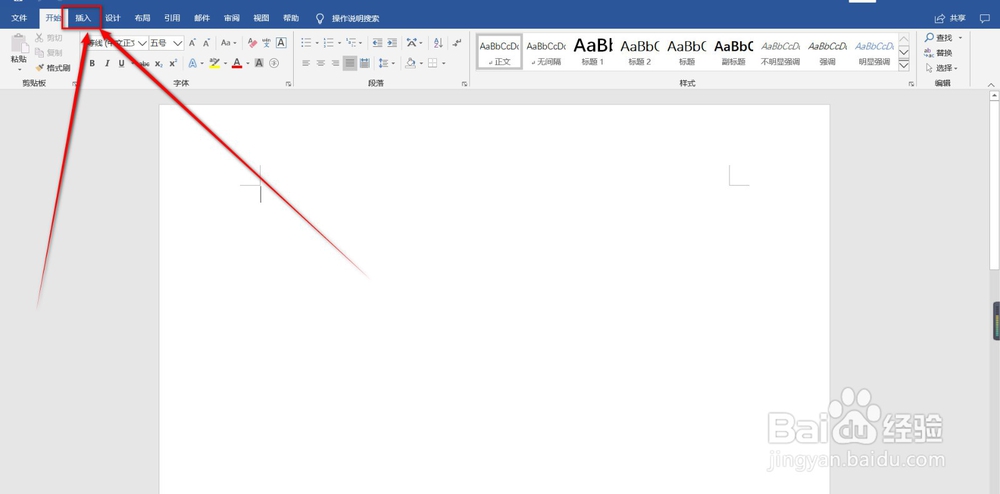The image size is (1000, 494).
Task: Center paragraph text
Action: click(x=321, y=63)
